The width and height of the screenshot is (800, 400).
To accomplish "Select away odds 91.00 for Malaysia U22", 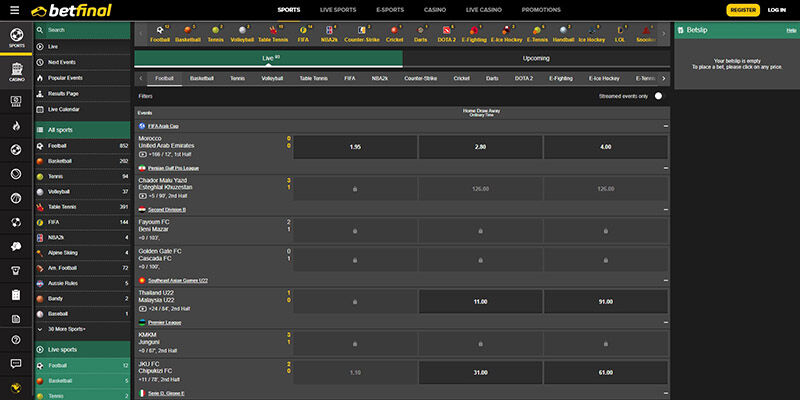I will [606, 302].
